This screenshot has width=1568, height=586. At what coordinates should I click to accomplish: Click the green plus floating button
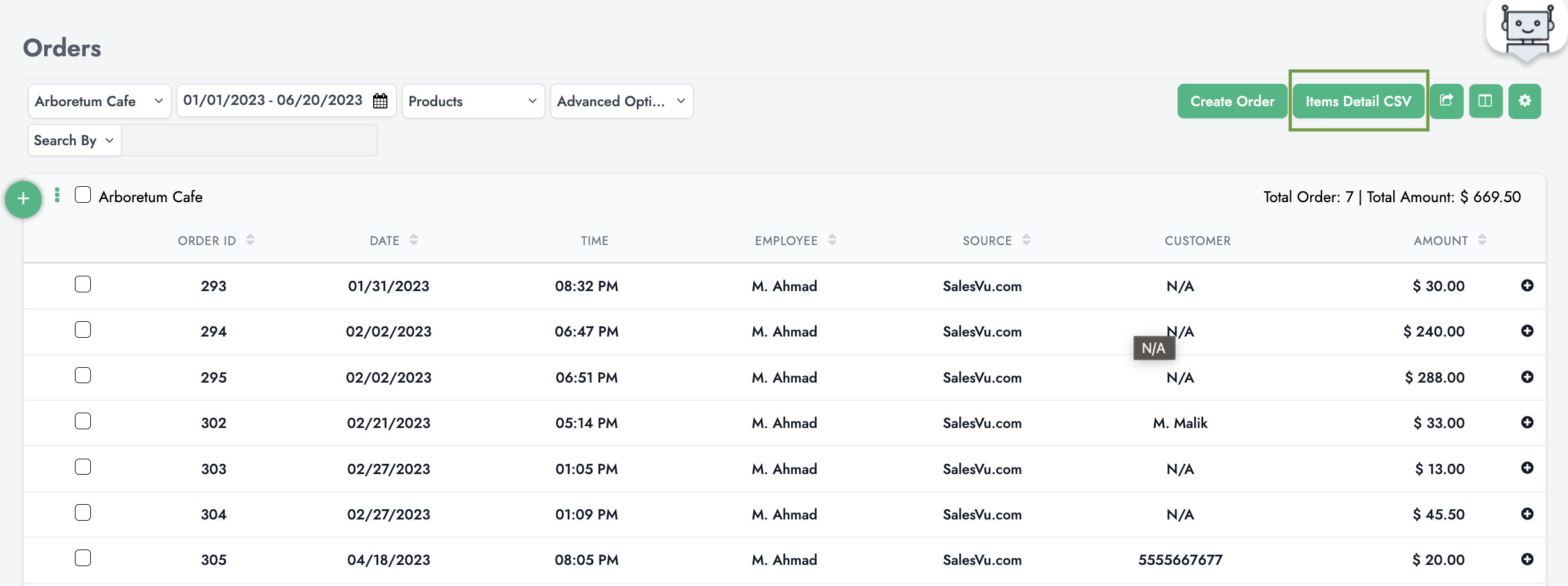(24, 199)
